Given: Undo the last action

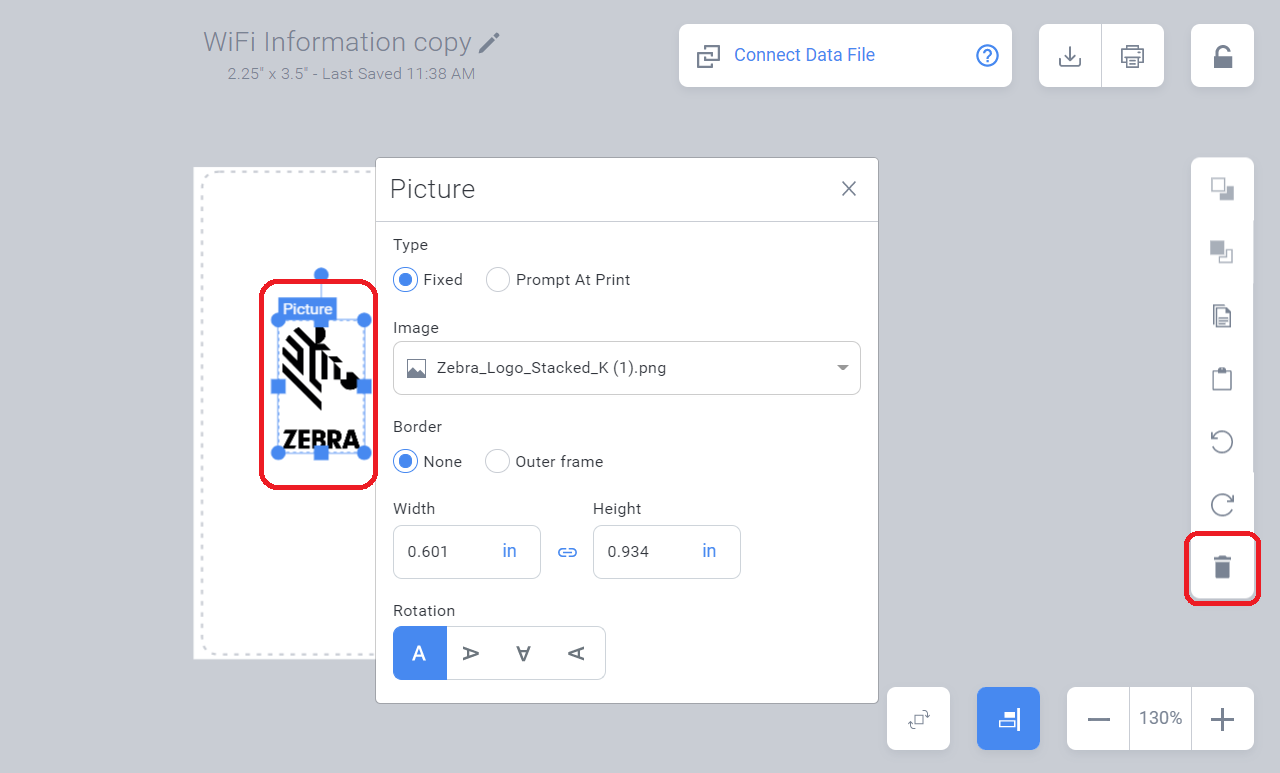Looking at the screenshot, I should coord(1221,441).
